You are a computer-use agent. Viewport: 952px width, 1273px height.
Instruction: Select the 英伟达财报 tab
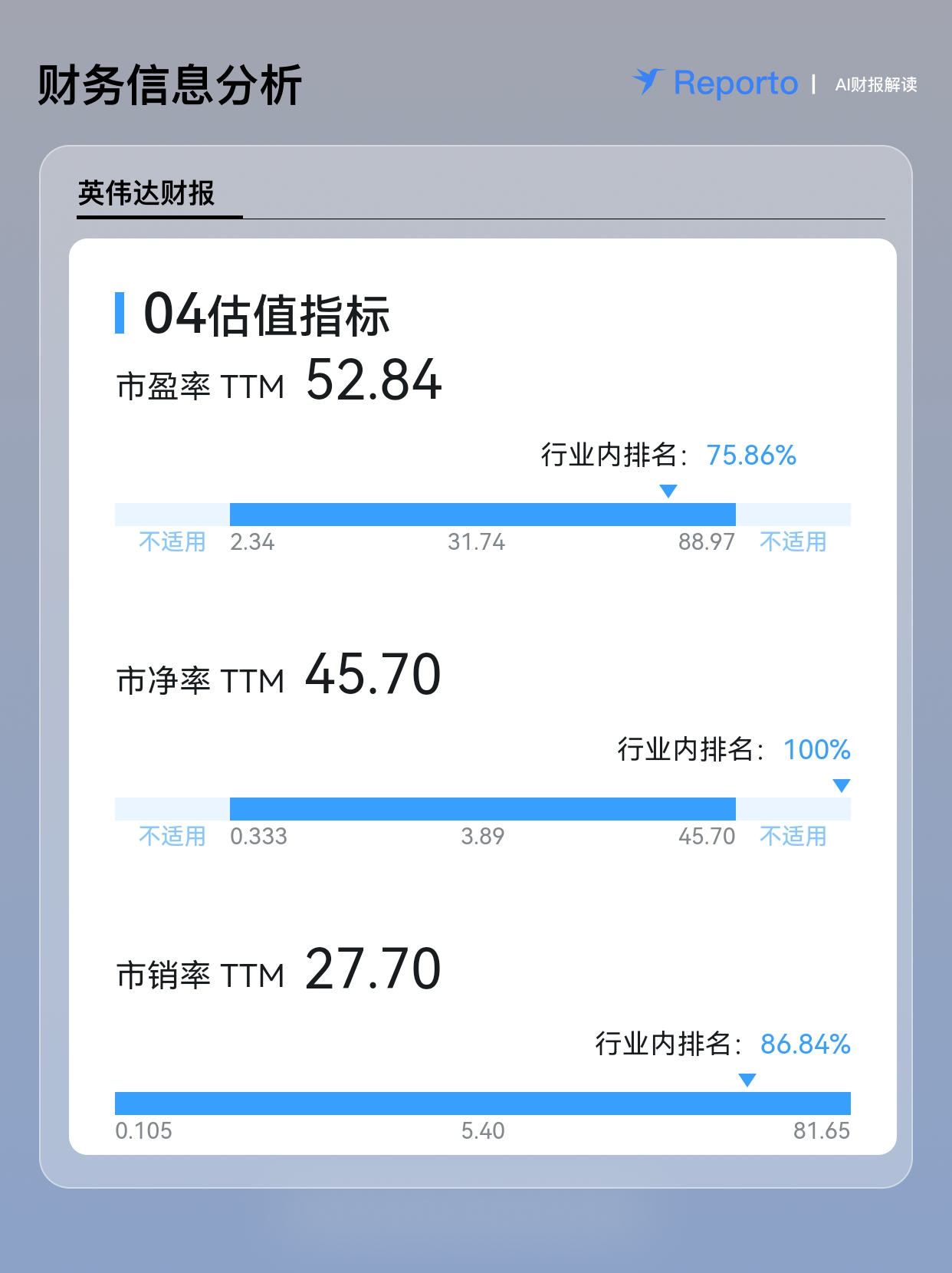point(146,193)
